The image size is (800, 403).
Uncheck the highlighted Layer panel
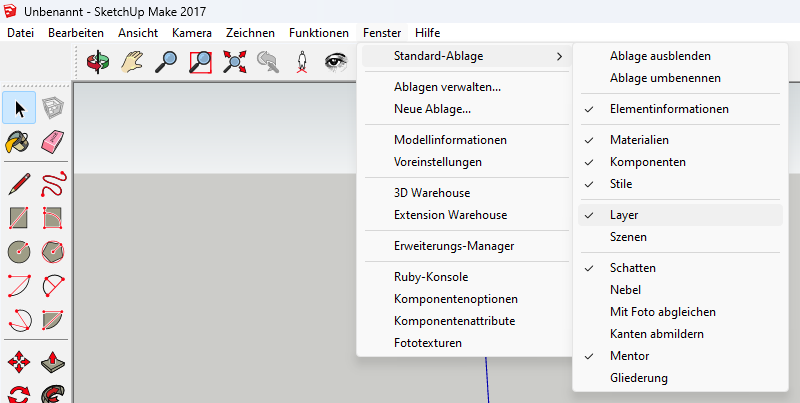coord(680,215)
